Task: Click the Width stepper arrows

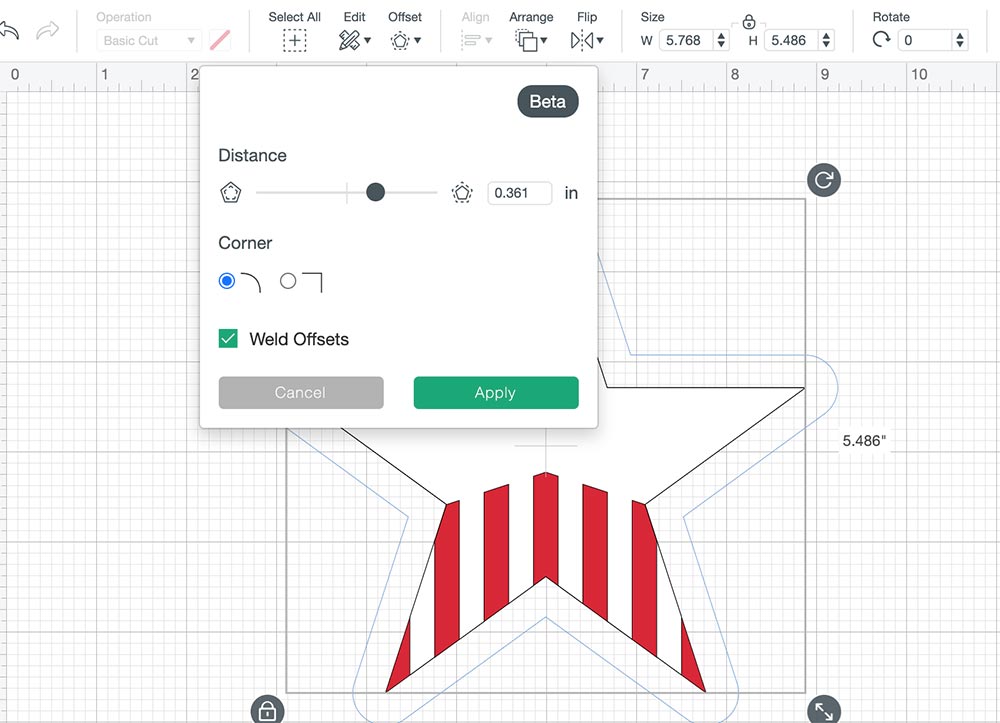Action: [721, 40]
